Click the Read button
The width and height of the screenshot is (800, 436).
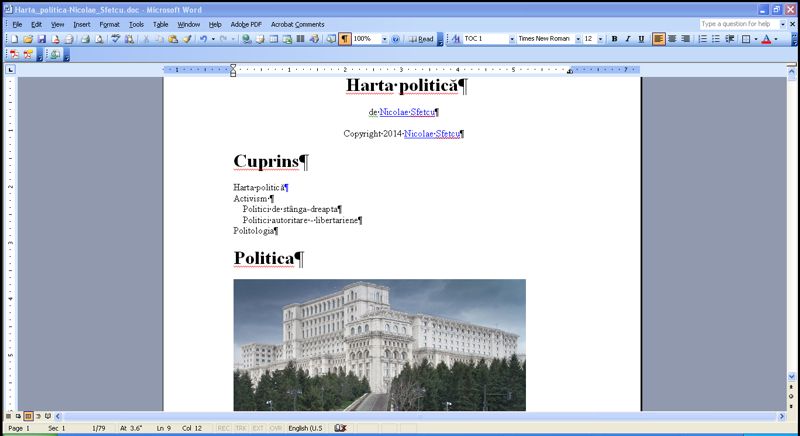pyautogui.click(x=421, y=39)
